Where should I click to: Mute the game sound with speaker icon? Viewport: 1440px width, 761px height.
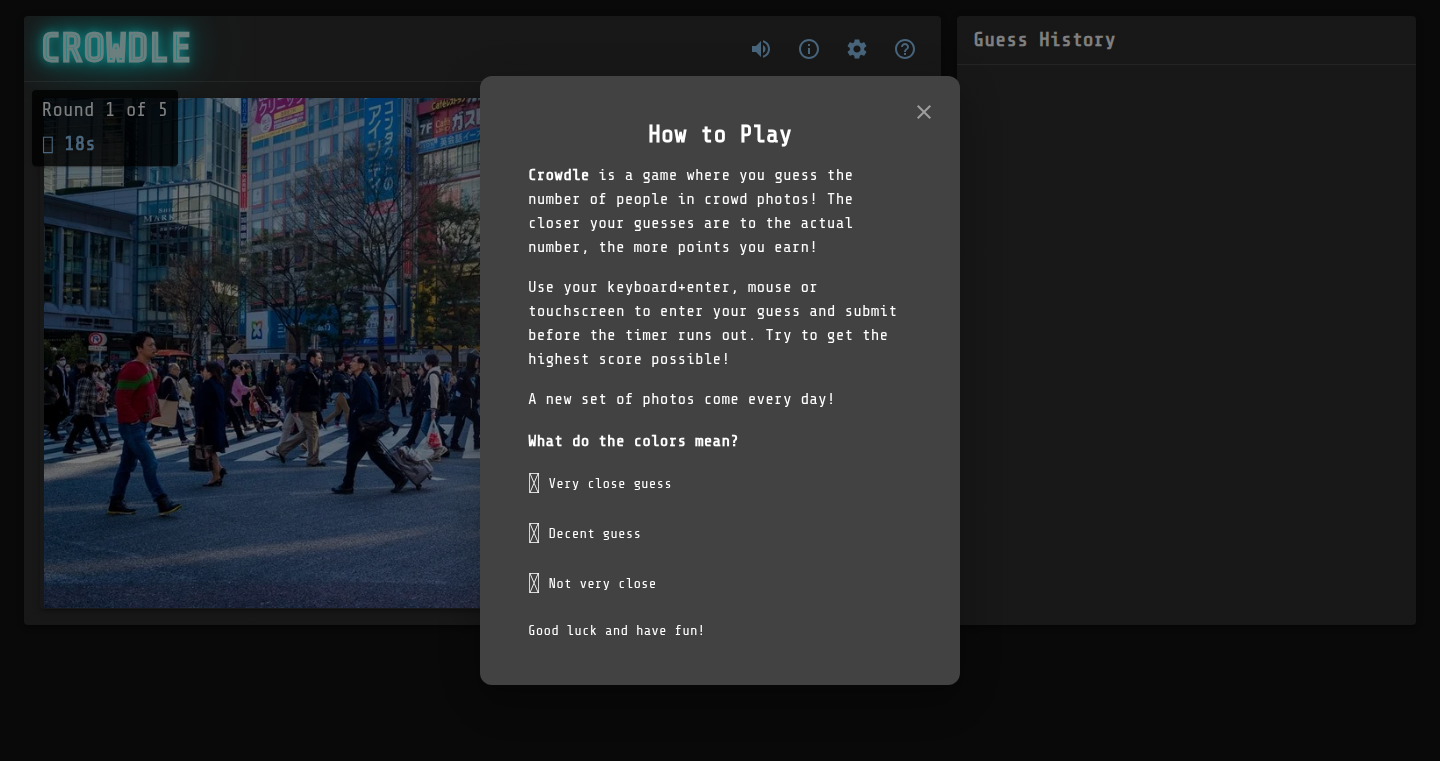(761, 49)
